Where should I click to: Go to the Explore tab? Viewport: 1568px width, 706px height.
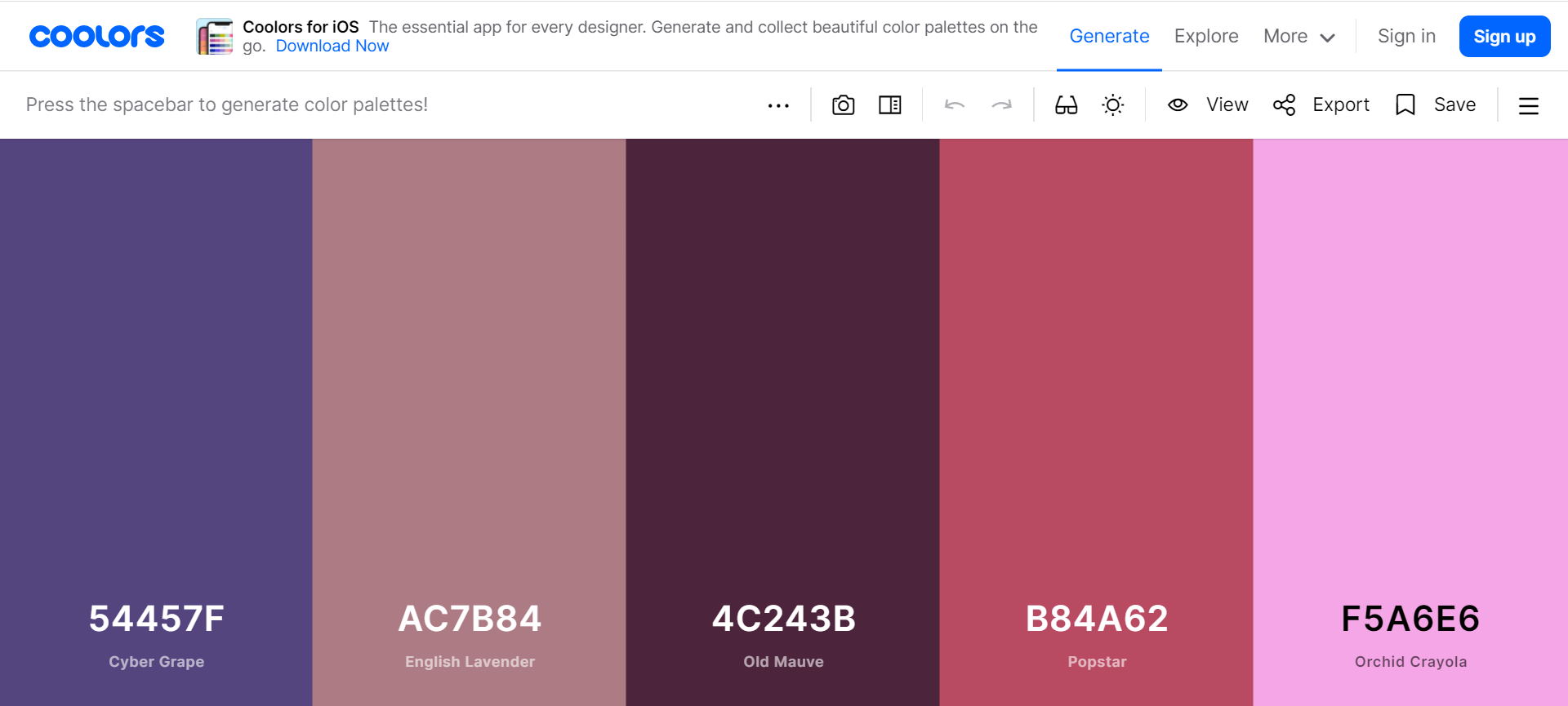coord(1206,36)
